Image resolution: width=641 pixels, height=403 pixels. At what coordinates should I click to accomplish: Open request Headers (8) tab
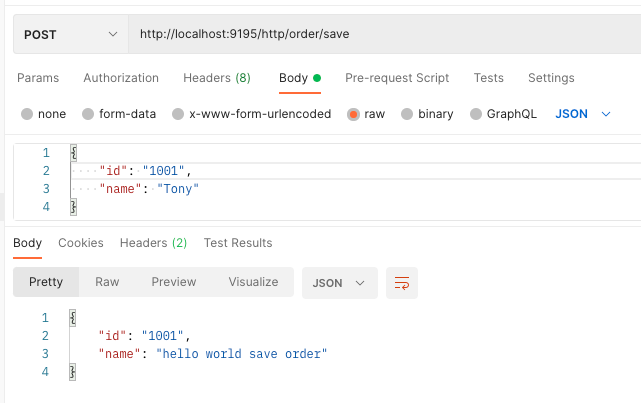[216, 78]
